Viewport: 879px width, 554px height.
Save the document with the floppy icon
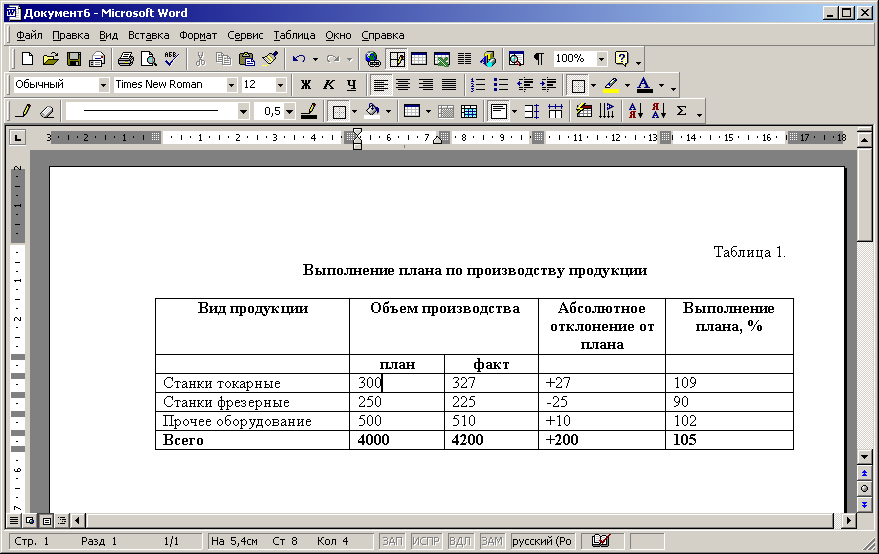73,58
